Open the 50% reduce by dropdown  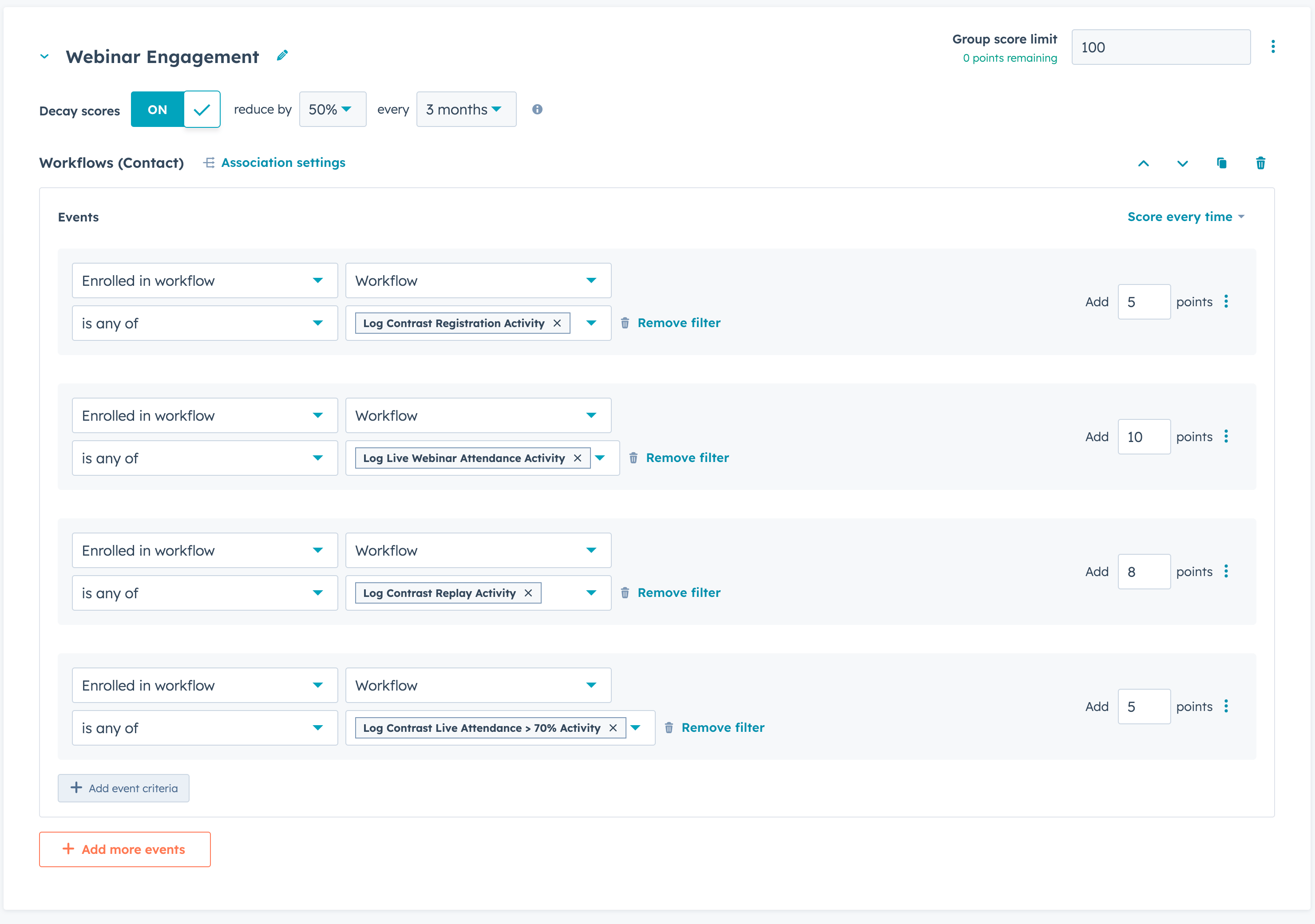(x=332, y=109)
